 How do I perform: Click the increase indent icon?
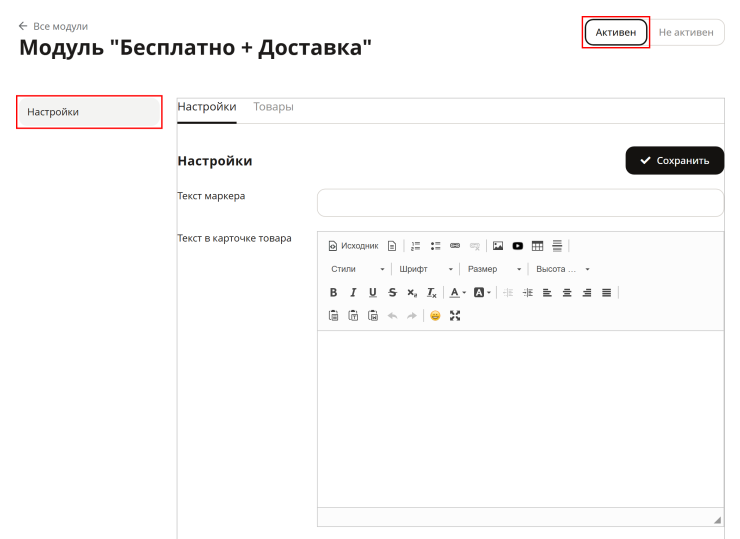click(528, 293)
